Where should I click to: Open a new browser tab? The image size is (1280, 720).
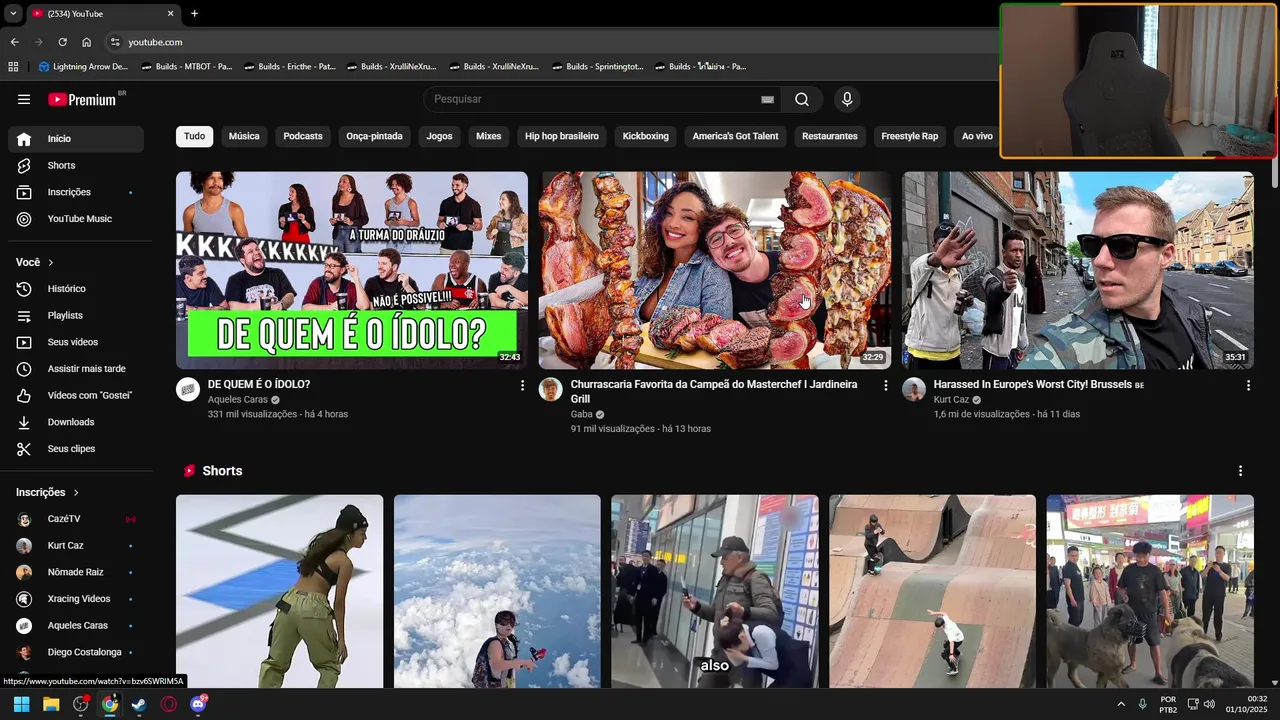coord(194,13)
